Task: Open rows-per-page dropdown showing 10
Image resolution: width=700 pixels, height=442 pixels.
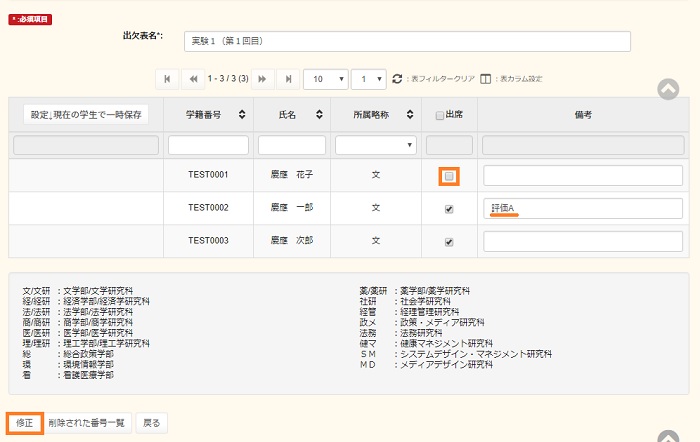Action: [x=327, y=78]
